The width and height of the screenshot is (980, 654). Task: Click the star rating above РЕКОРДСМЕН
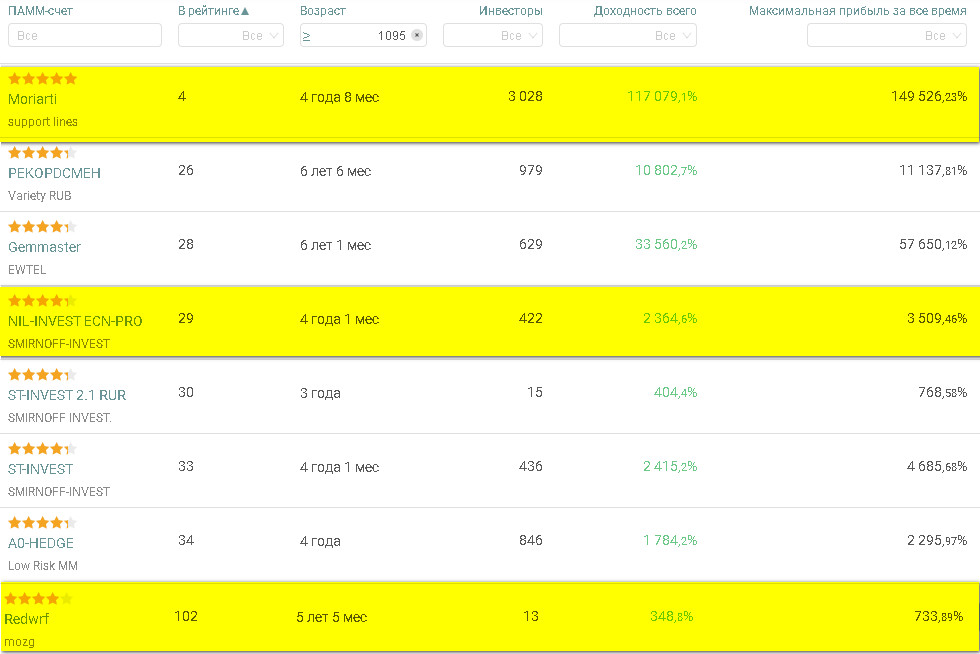coord(42,153)
